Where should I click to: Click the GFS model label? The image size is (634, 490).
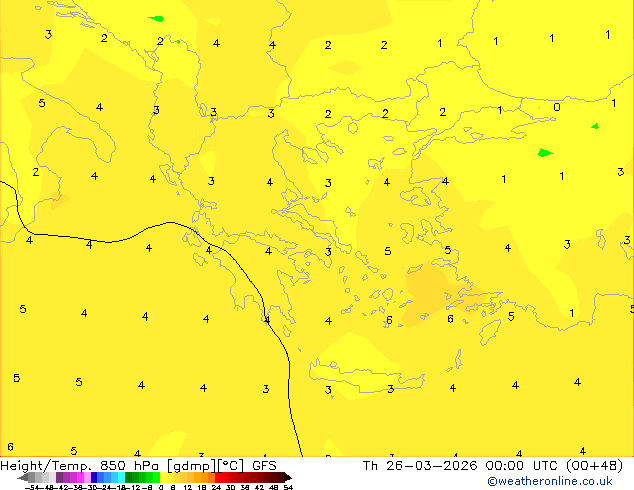(264, 465)
